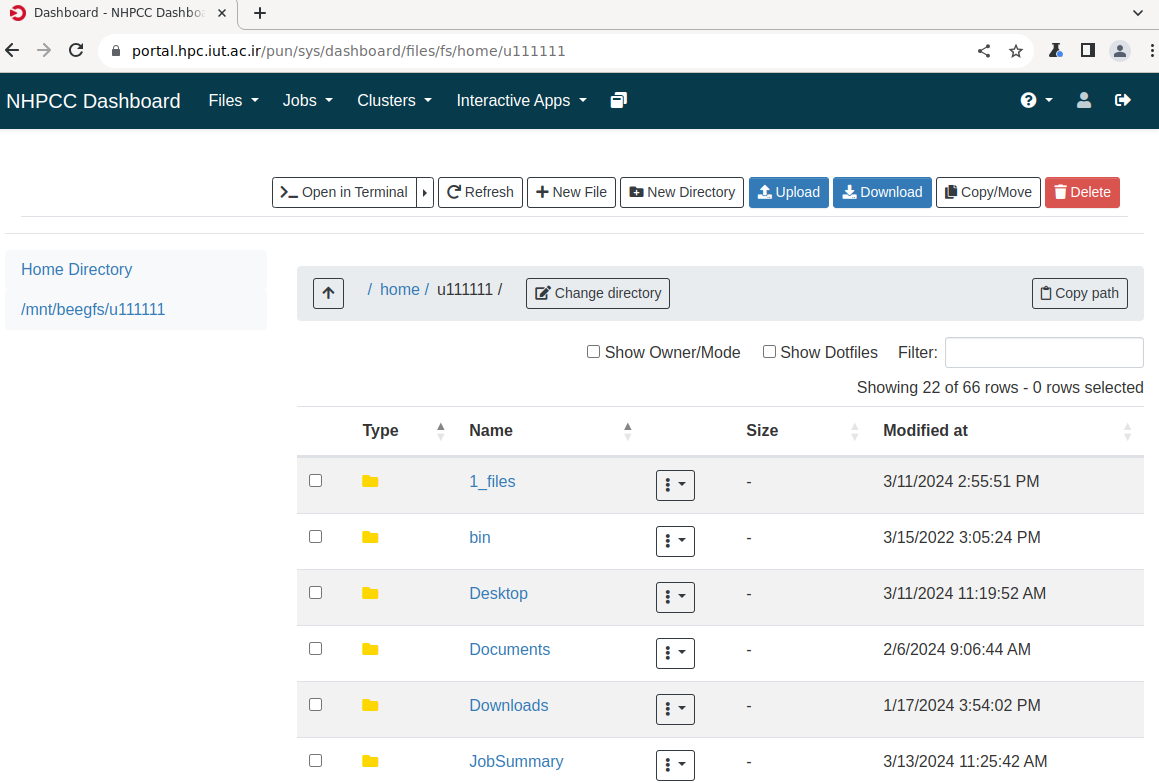Open a new browser tab

click(x=259, y=13)
